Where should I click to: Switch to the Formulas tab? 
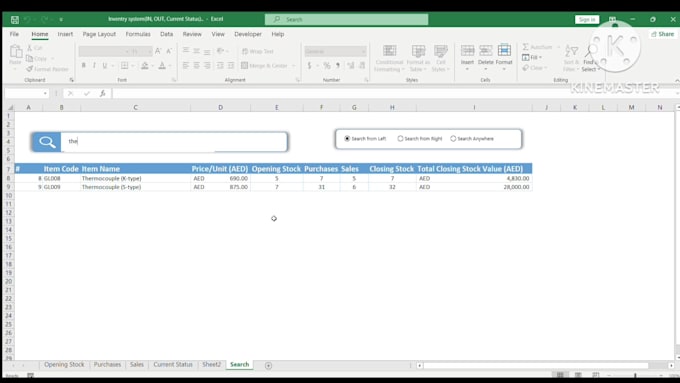pyautogui.click(x=138, y=34)
